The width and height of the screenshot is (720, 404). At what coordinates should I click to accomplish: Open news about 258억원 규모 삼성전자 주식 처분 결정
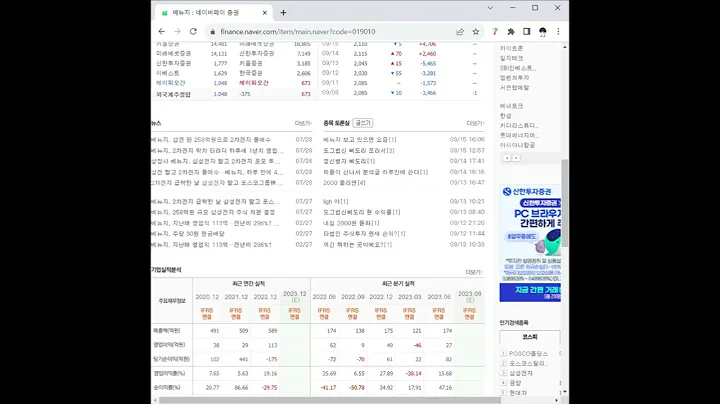click(x=213, y=212)
